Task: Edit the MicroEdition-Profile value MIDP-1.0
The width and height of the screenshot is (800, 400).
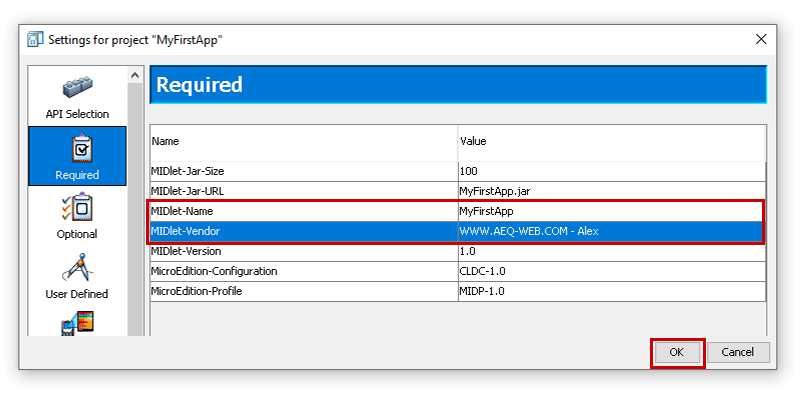Action: coord(612,291)
